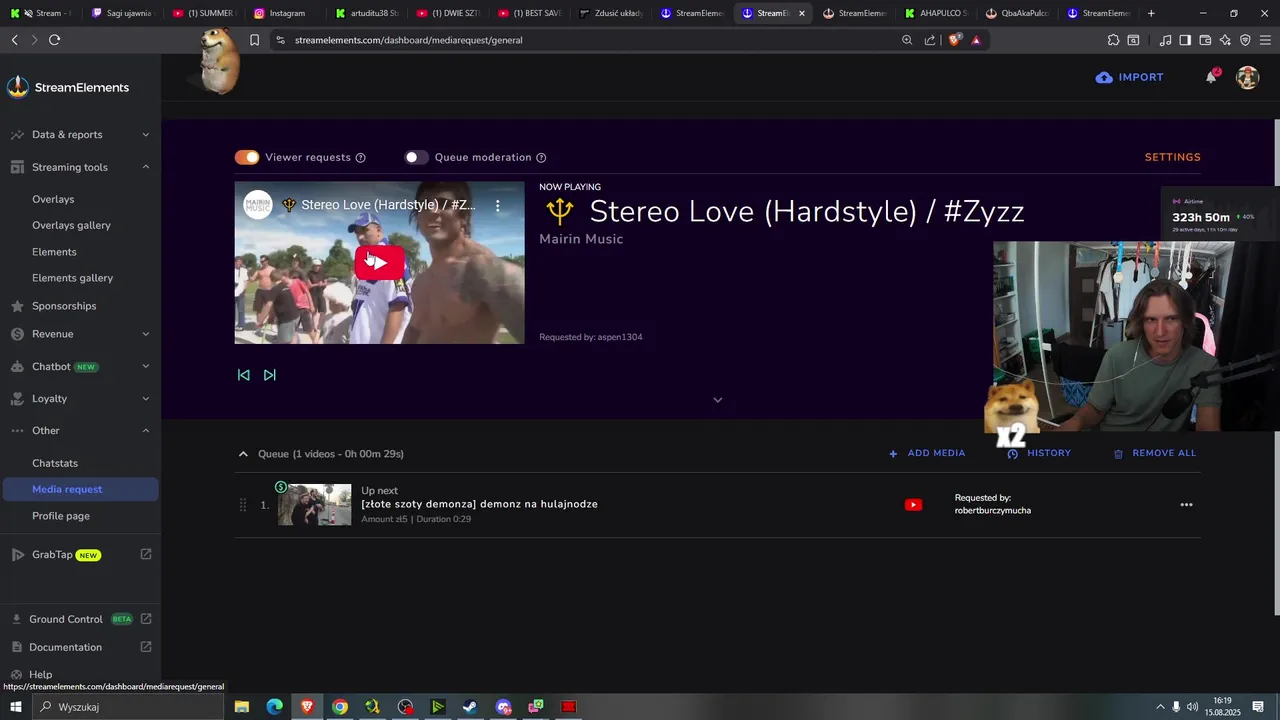
Task: Select the demonz na hulajnodze thumbnail
Action: point(314,505)
